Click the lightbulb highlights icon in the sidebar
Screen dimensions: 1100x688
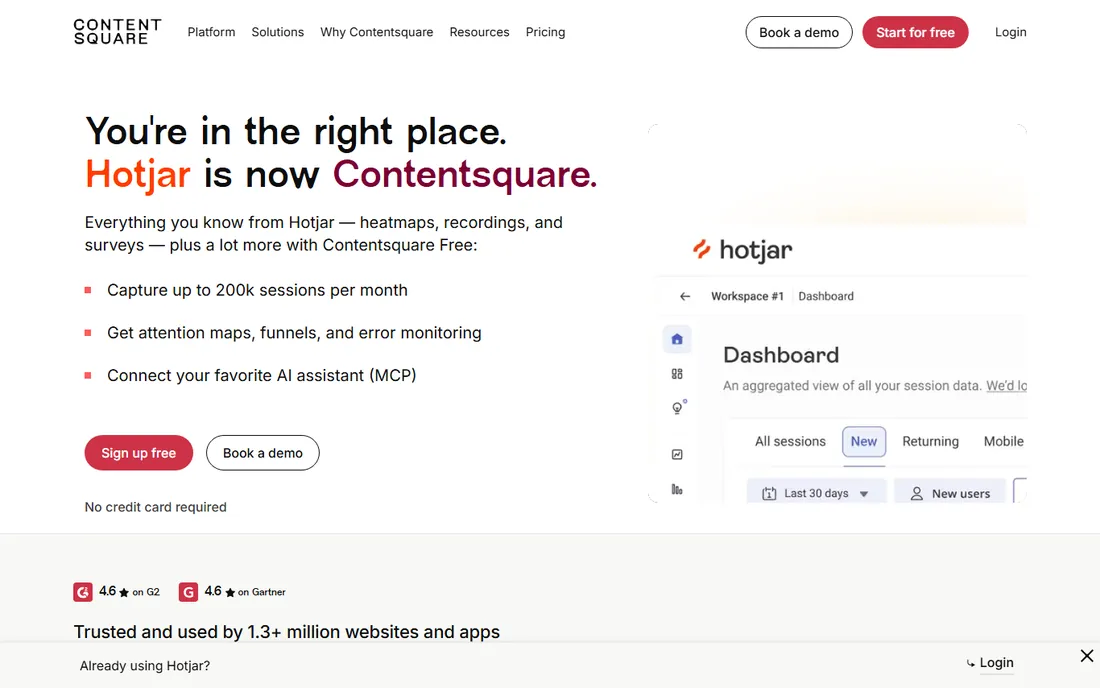(678, 407)
